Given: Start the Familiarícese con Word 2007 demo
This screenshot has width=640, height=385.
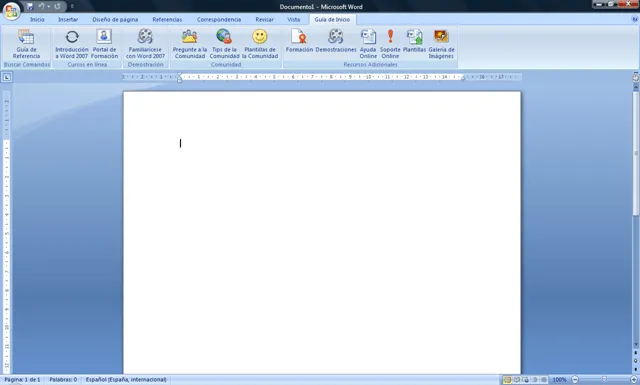Looking at the screenshot, I should pos(145,44).
